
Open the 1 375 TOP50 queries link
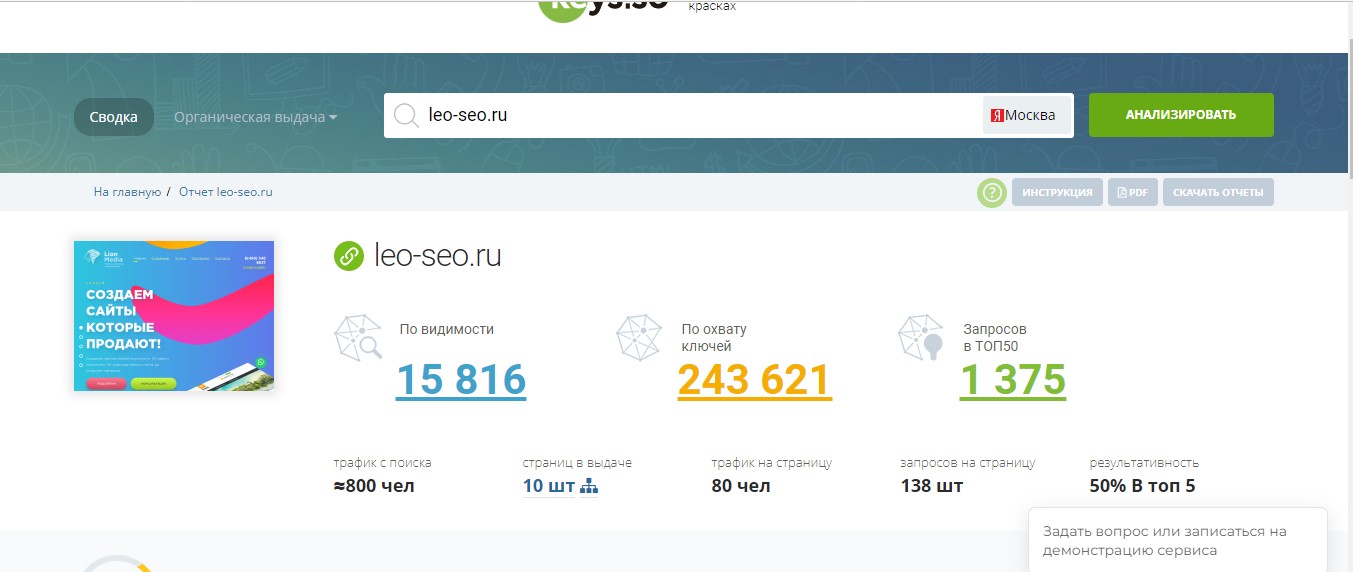[x=1013, y=381]
